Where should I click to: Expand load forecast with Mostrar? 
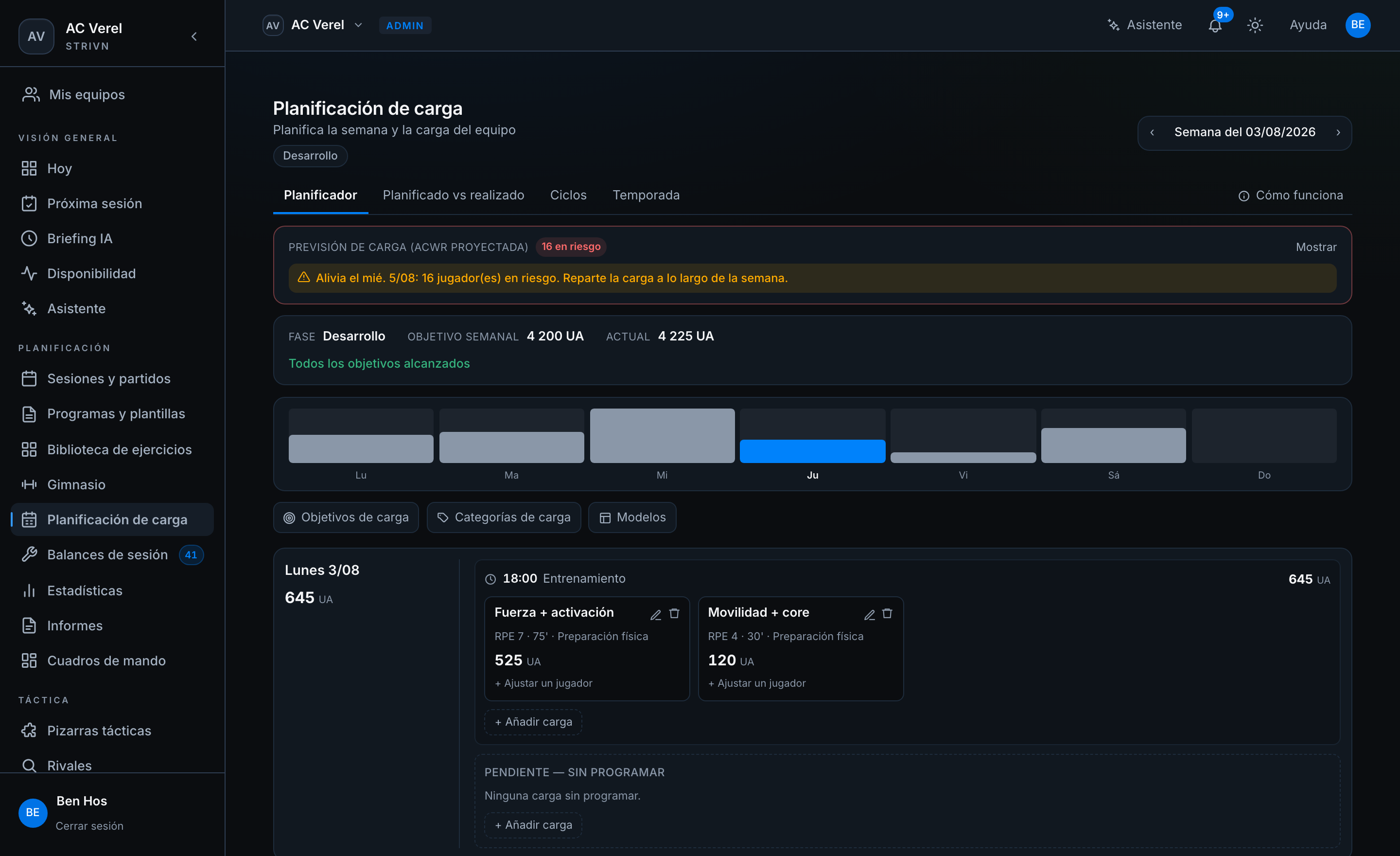(x=1315, y=247)
